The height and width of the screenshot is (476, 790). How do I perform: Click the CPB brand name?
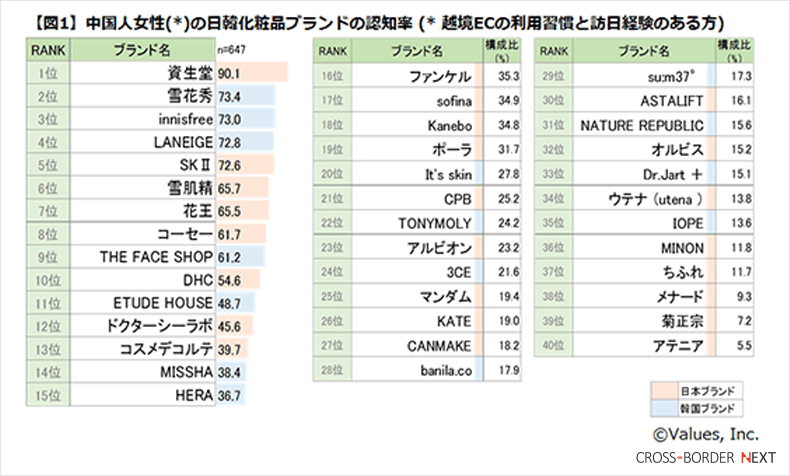458,199
